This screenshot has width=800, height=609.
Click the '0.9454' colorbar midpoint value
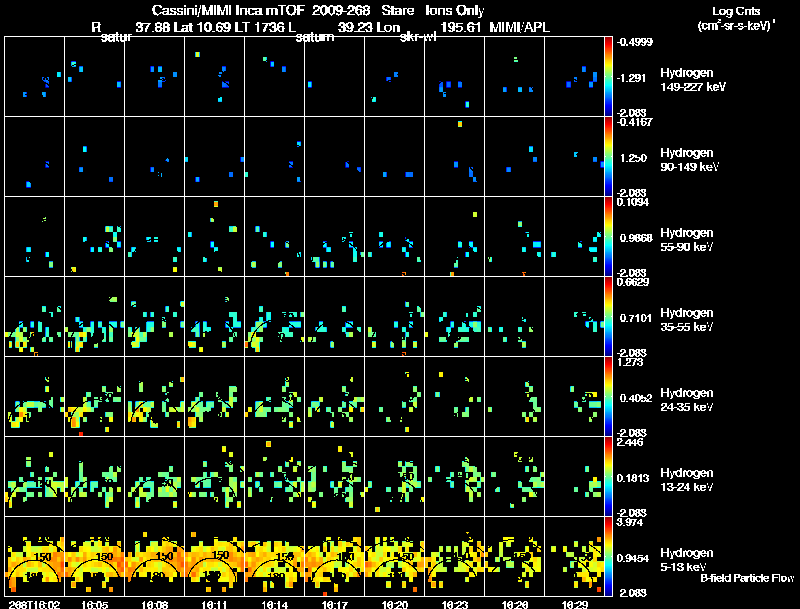pos(633,559)
